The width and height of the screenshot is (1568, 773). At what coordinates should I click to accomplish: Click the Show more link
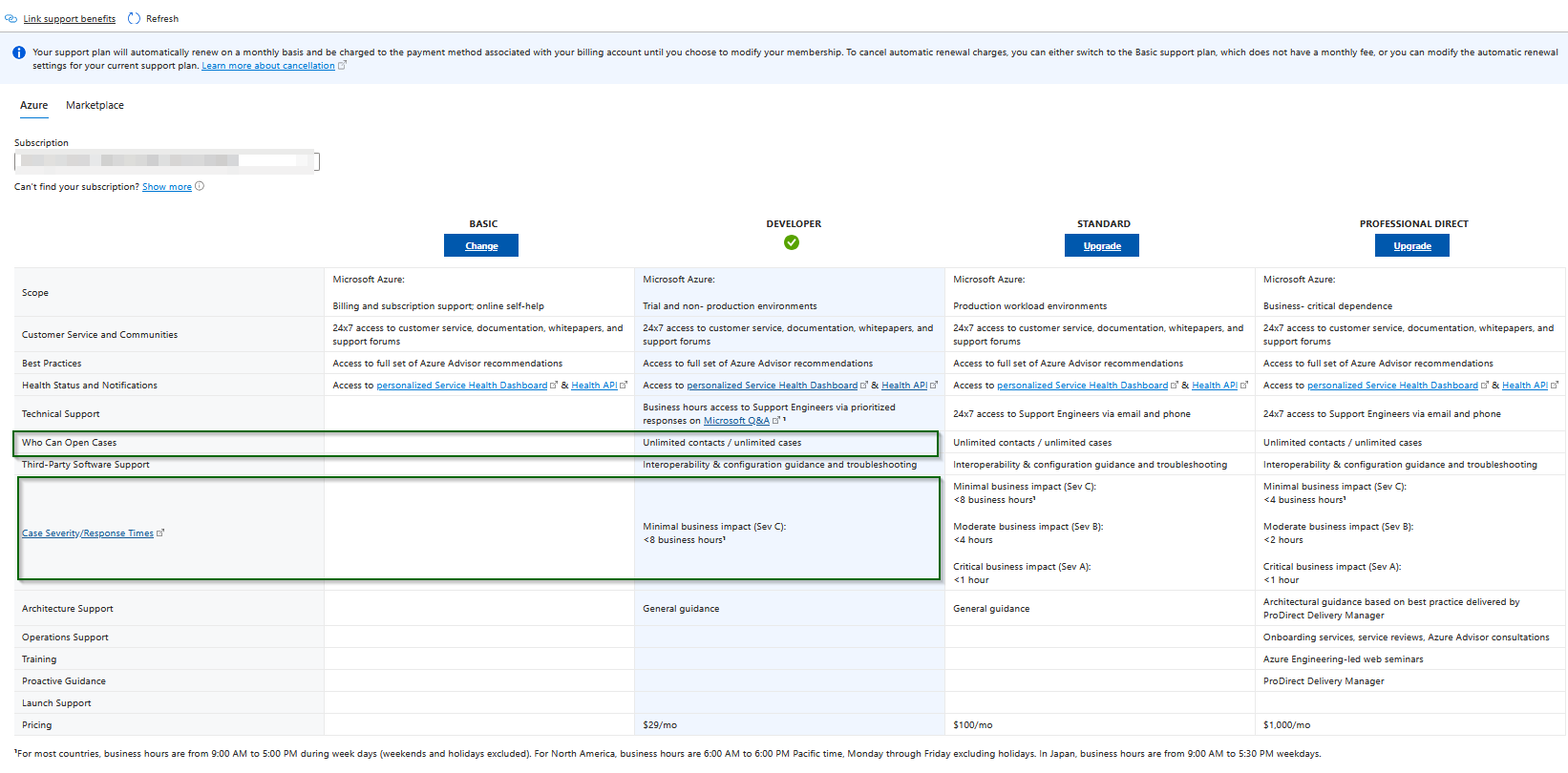pos(167,187)
